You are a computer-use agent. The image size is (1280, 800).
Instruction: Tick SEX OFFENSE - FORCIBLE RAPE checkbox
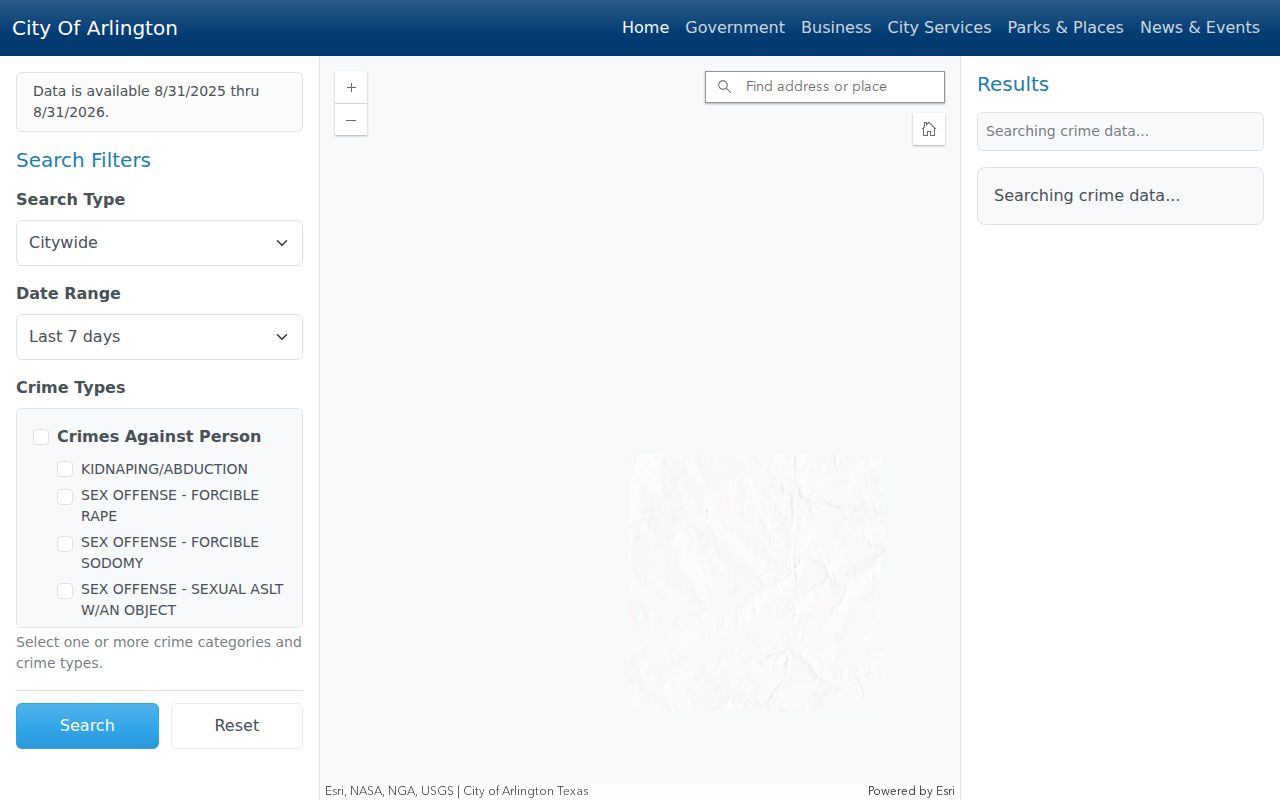(65, 496)
